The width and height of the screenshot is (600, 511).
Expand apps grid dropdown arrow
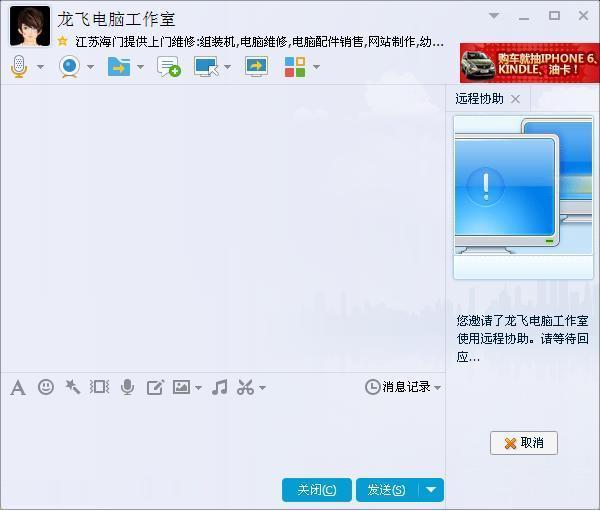(316, 67)
